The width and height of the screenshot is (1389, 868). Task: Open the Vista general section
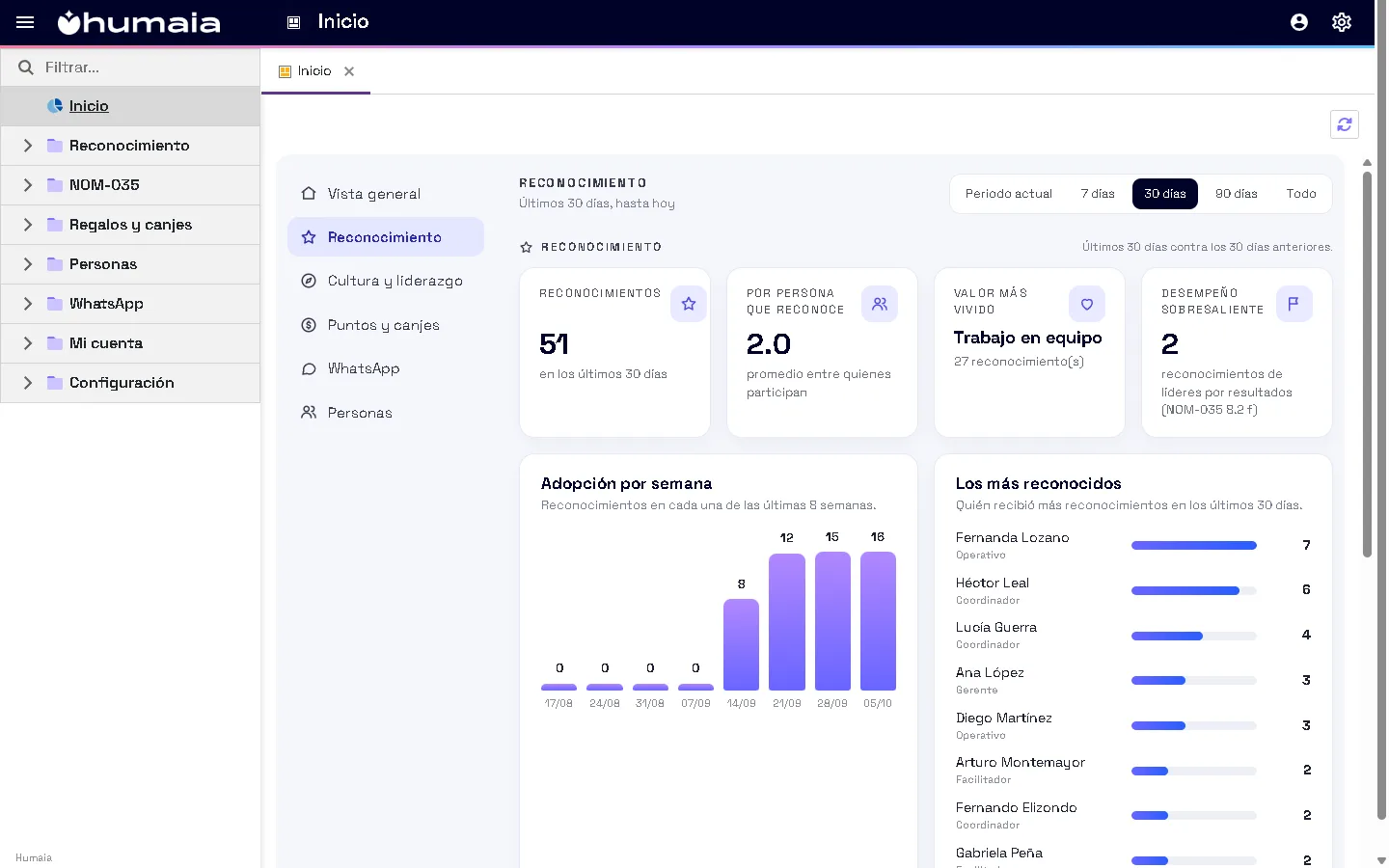(x=386, y=194)
